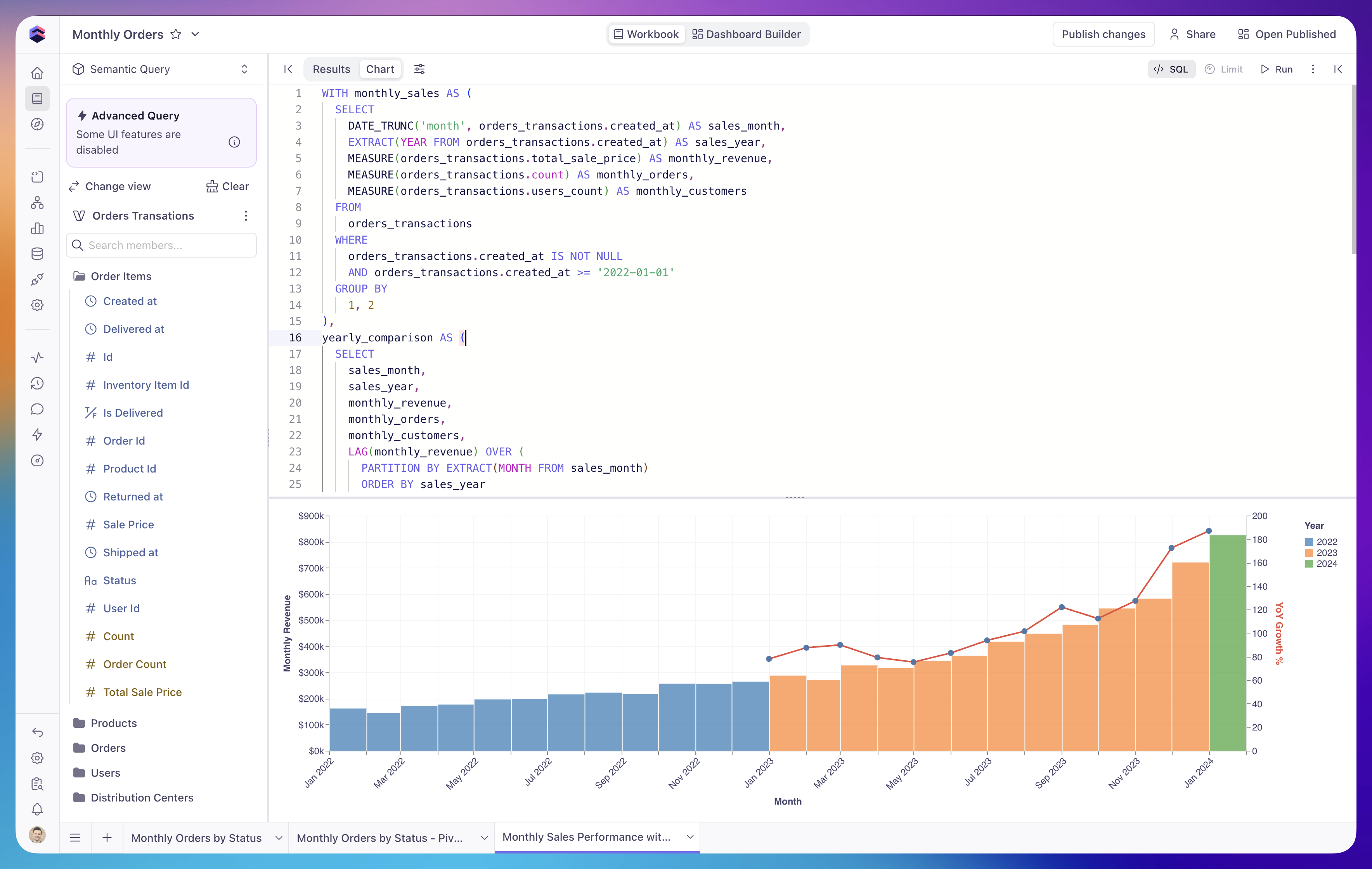1372x869 pixels.
Task: Toggle the Limit option
Action: click(1224, 69)
